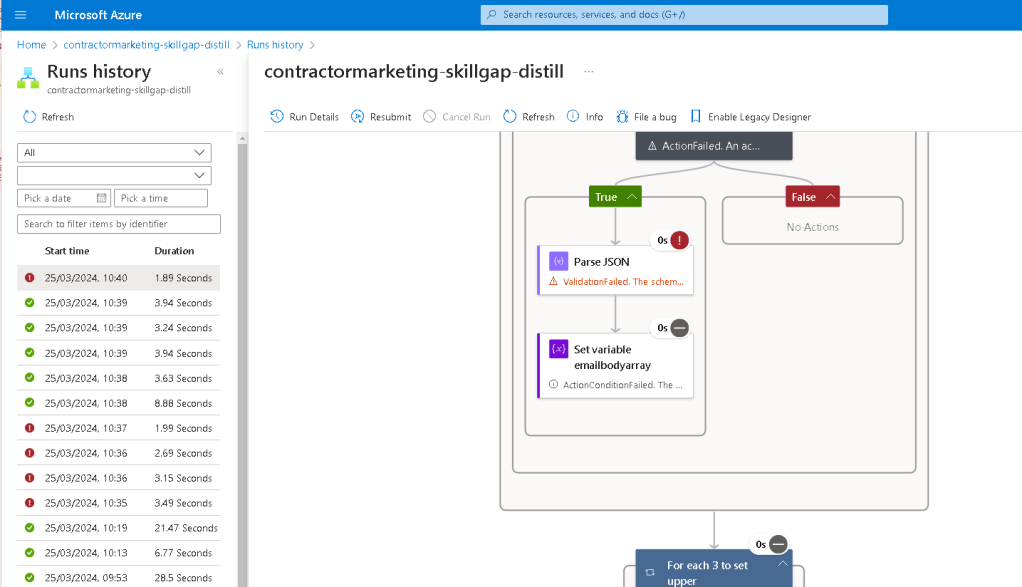Open the All status filter dropdown
The image size is (1022, 587).
[114, 152]
